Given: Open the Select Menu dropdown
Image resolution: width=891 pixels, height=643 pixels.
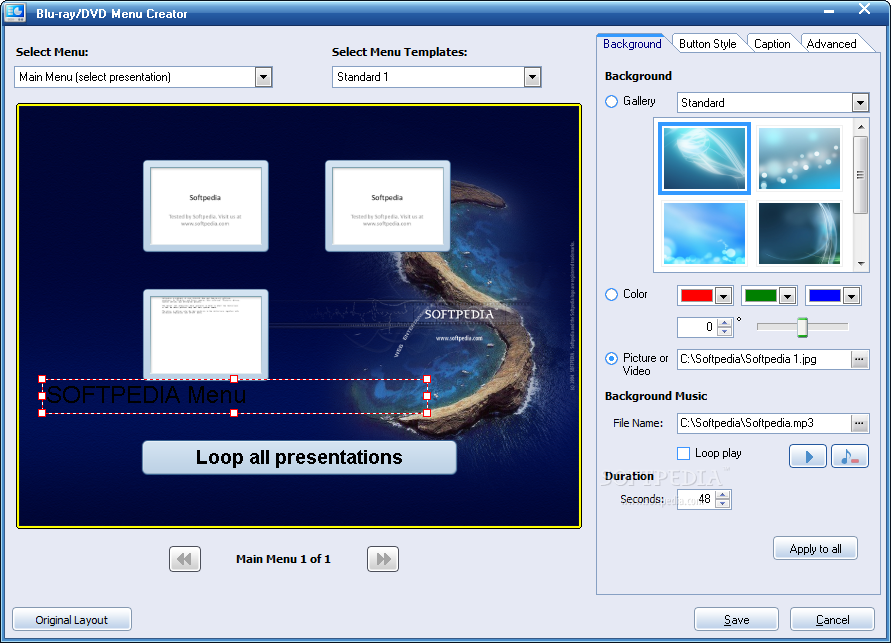Looking at the screenshot, I should 263,77.
